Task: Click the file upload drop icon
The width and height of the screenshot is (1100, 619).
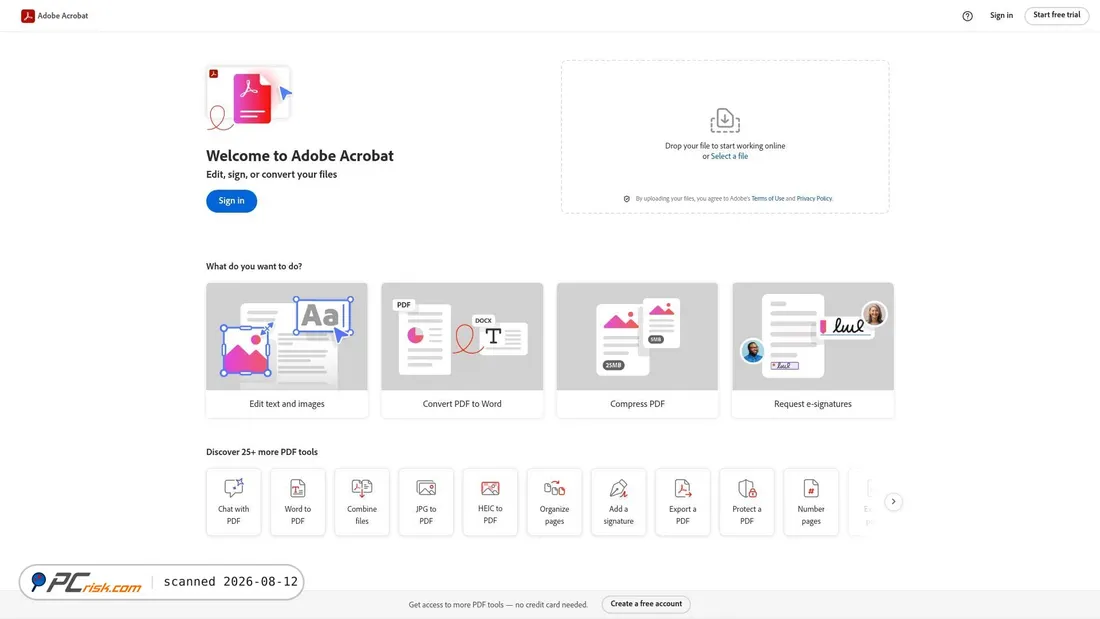Action: click(x=725, y=120)
